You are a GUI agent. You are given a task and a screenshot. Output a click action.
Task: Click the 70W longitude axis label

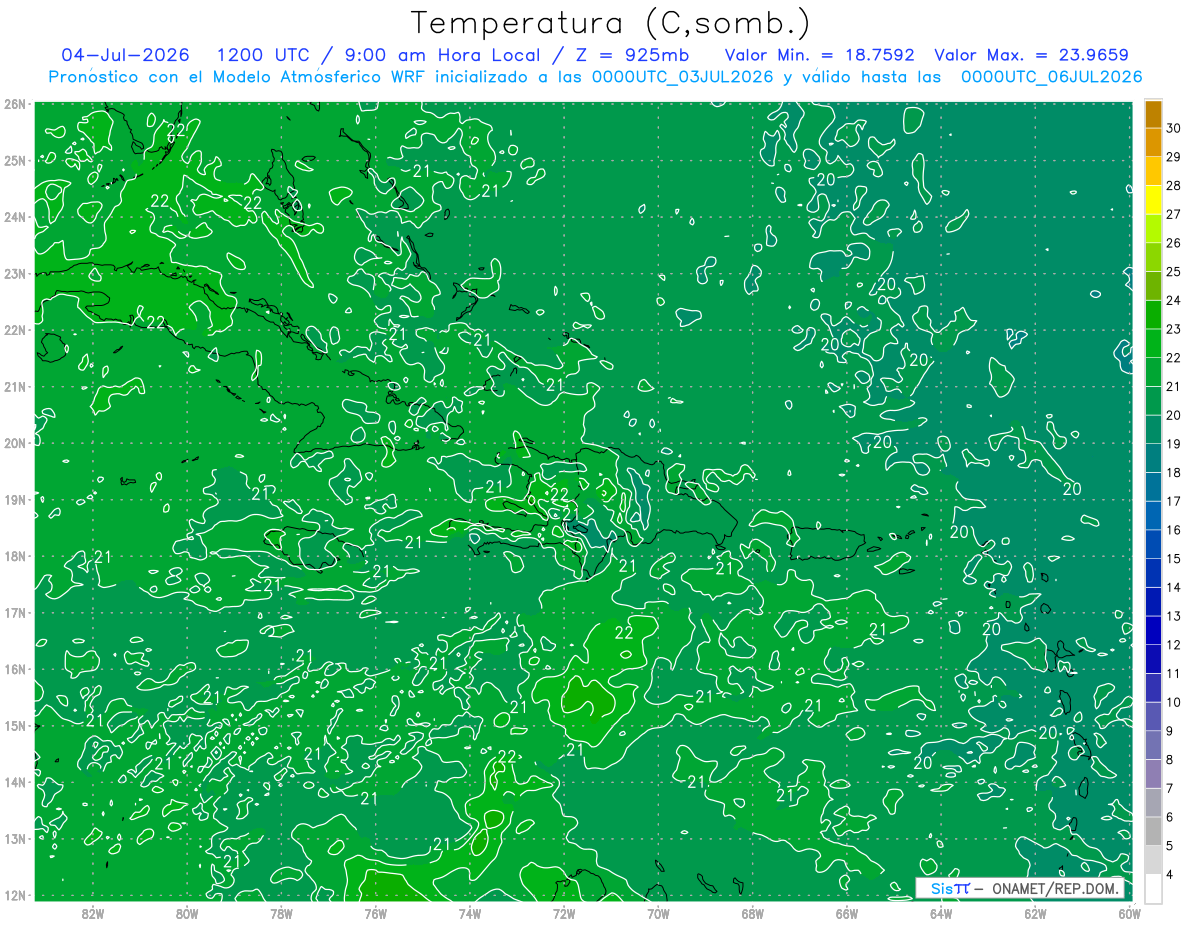658,913
